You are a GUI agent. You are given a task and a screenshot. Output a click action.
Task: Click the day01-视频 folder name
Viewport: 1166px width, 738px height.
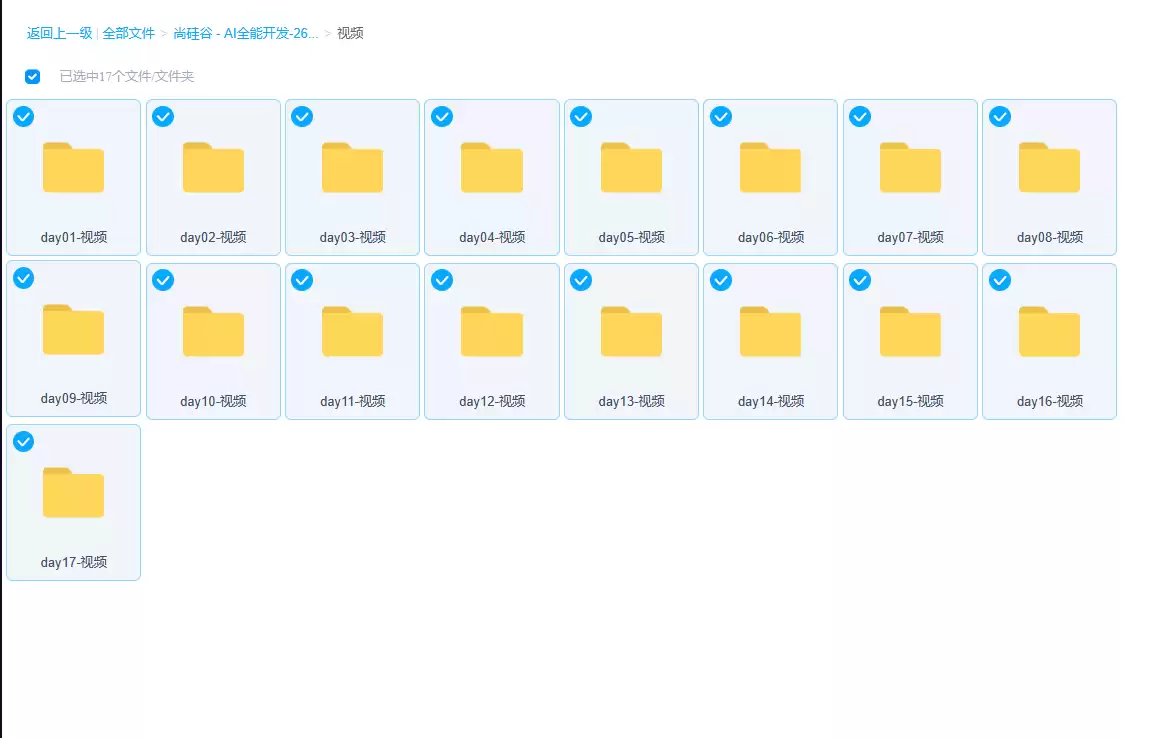(x=74, y=237)
